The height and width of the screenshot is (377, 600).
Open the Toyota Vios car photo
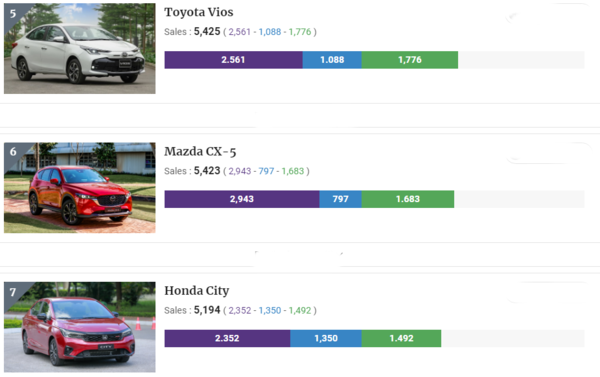click(x=80, y=49)
